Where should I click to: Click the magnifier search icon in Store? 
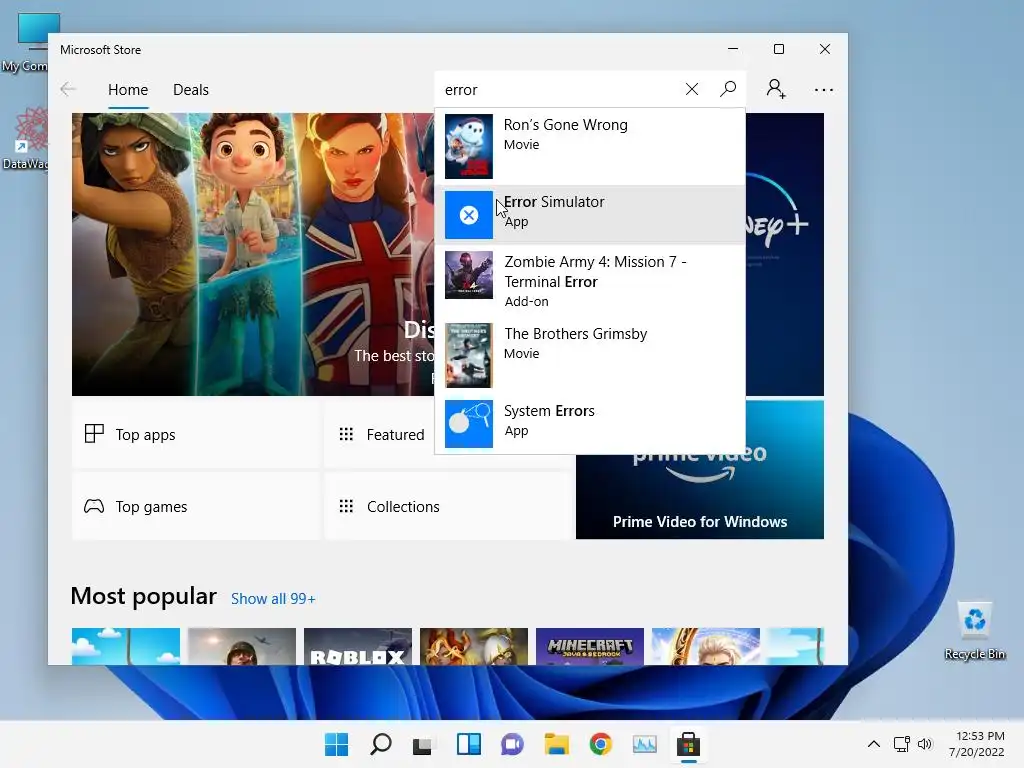pos(728,89)
